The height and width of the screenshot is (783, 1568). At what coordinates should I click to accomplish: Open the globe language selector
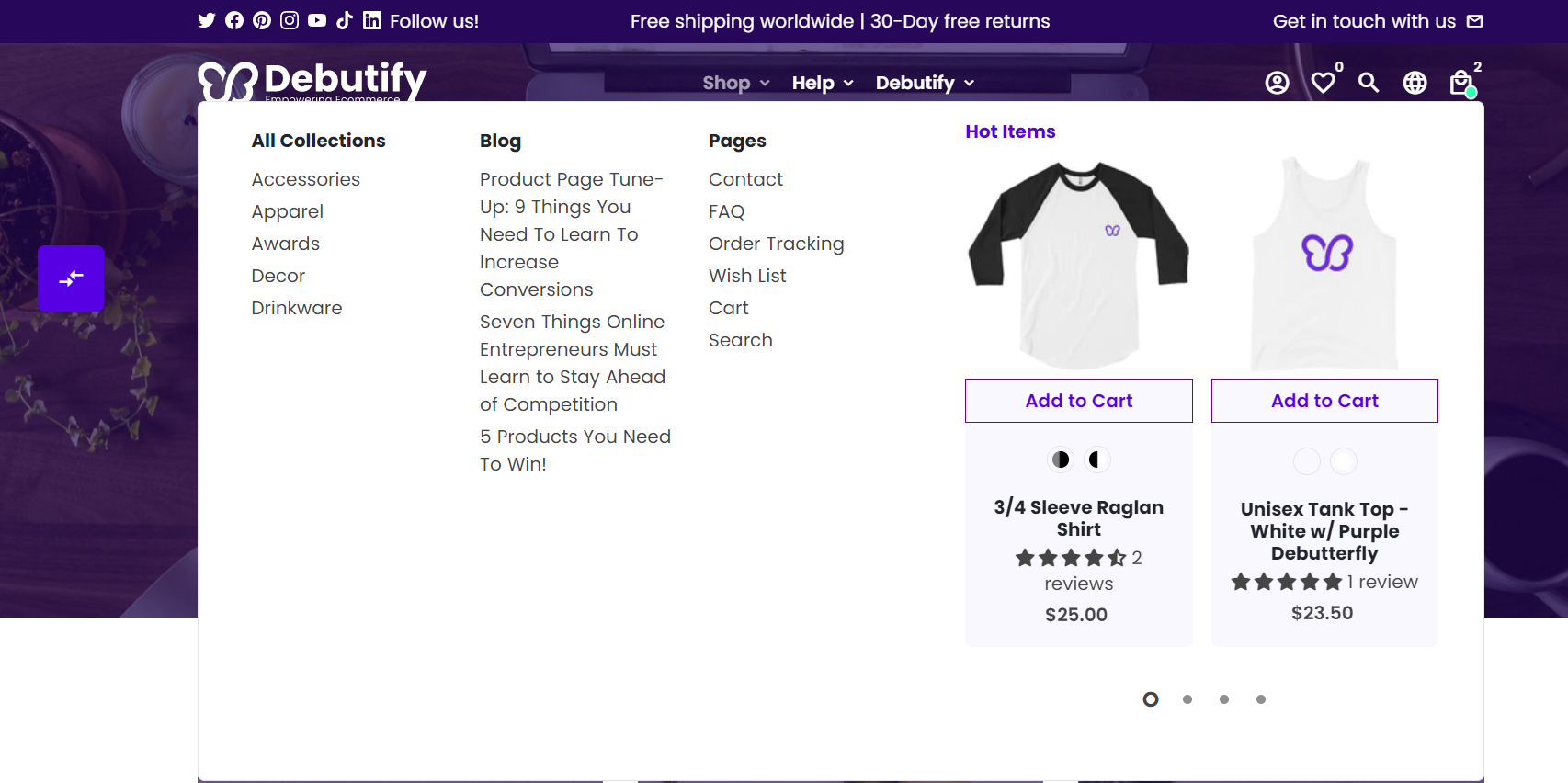tap(1415, 83)
